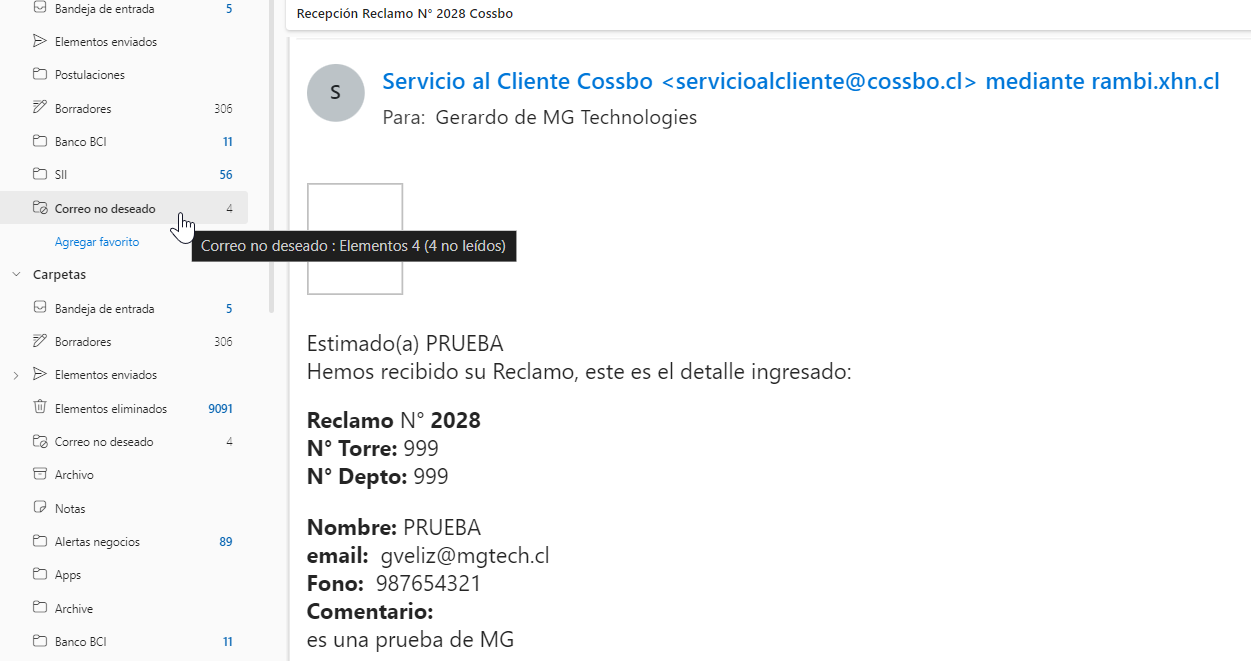This screenshot has height=661, width=1251.
Task: Expand Elementos enviados subfolders under Carpetas
Action: coord(14,374)
